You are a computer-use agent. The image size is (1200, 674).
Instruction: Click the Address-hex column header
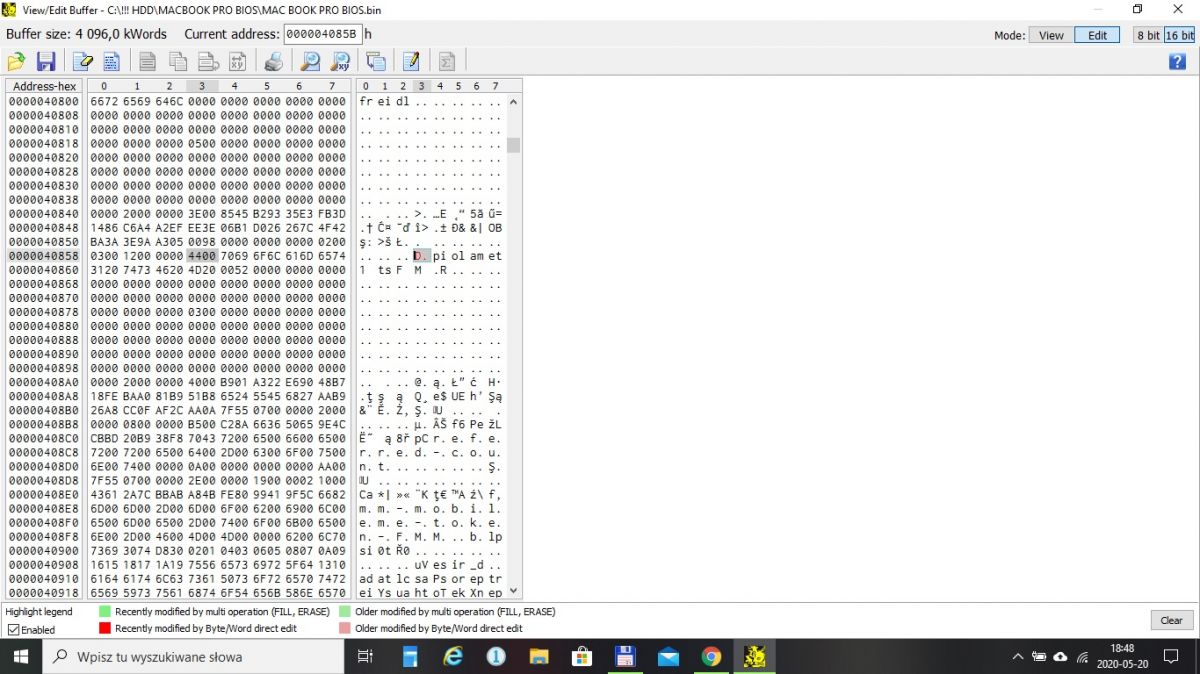point(44,86)
